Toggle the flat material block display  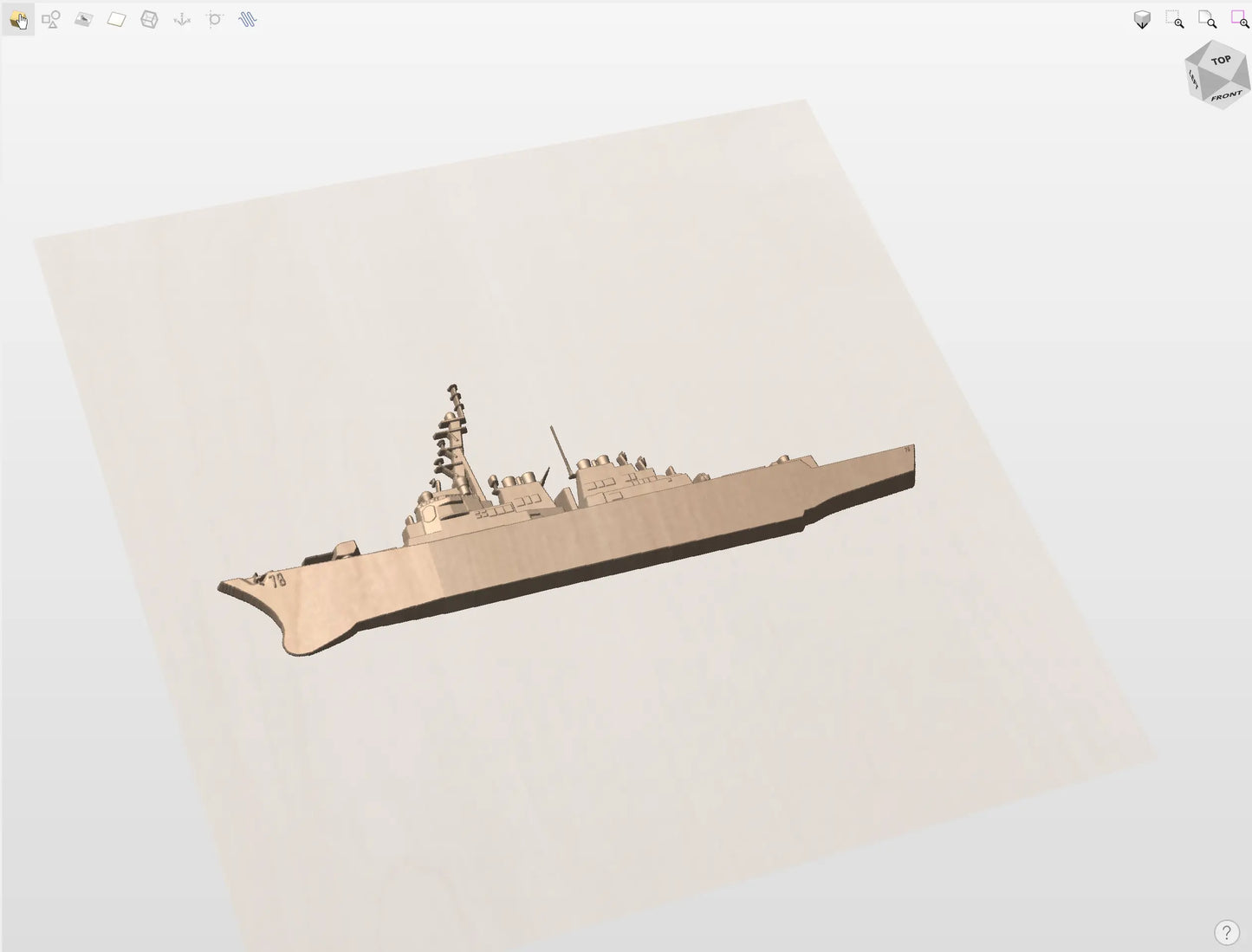116,19
